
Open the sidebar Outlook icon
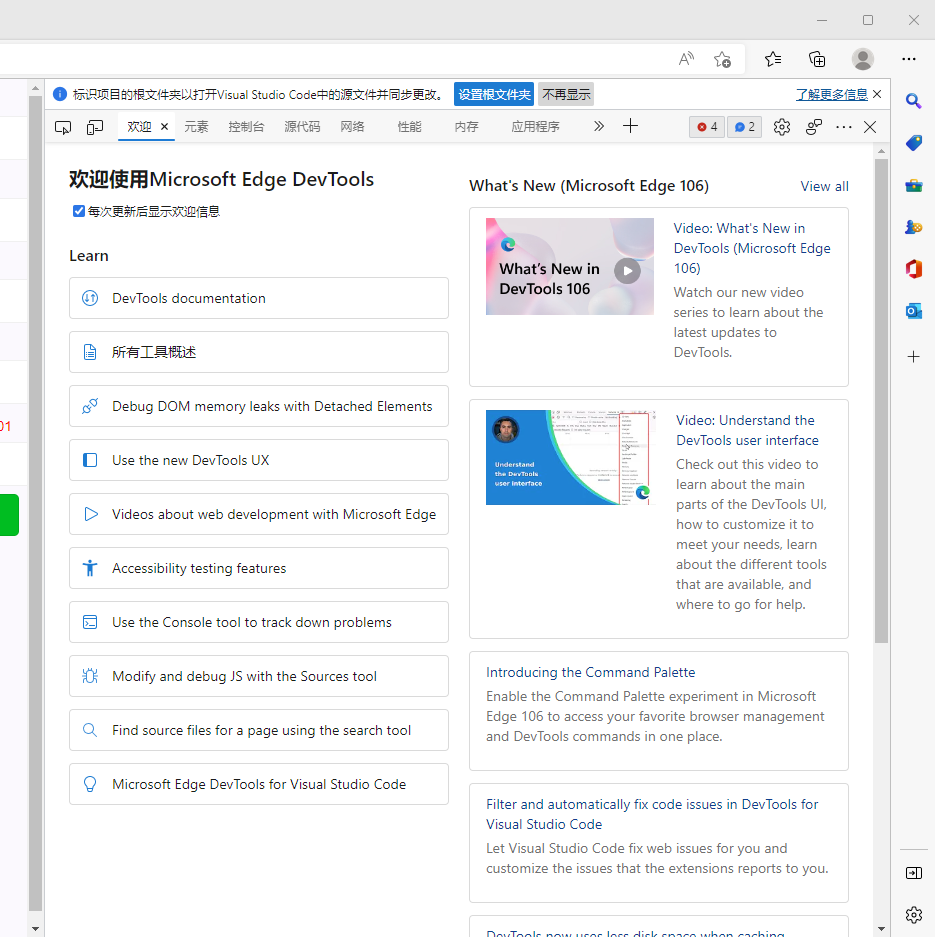click(913, 311)
